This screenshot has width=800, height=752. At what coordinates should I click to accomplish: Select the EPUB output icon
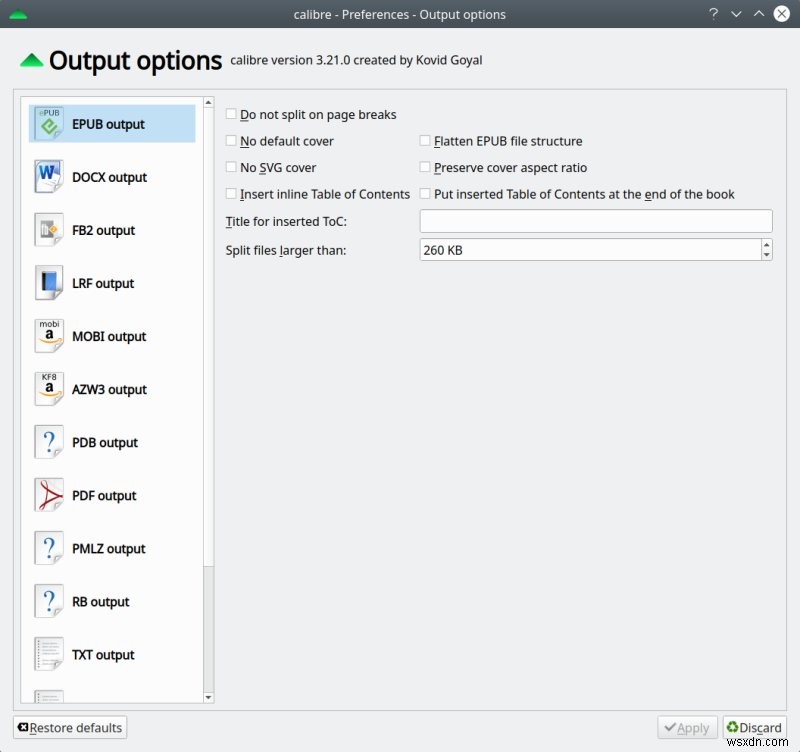(49, 124)
